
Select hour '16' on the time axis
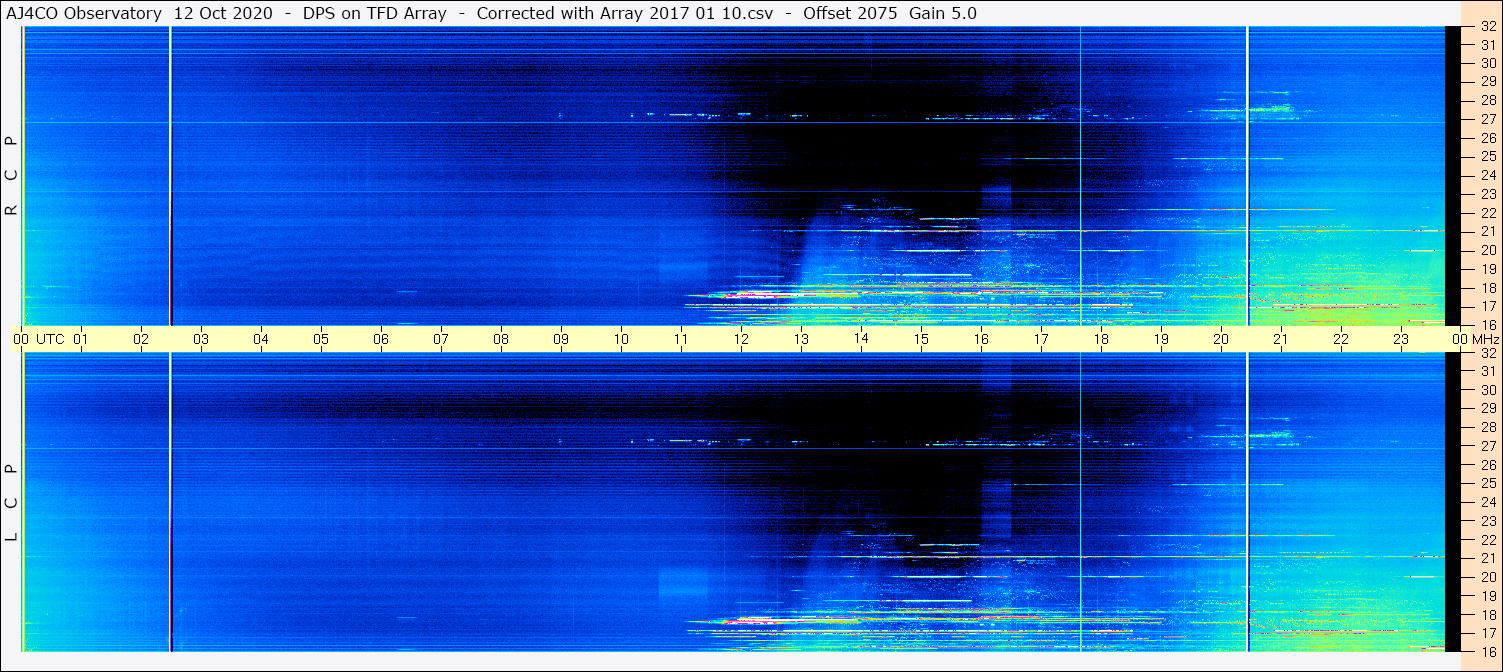click(x=981, y=339)
